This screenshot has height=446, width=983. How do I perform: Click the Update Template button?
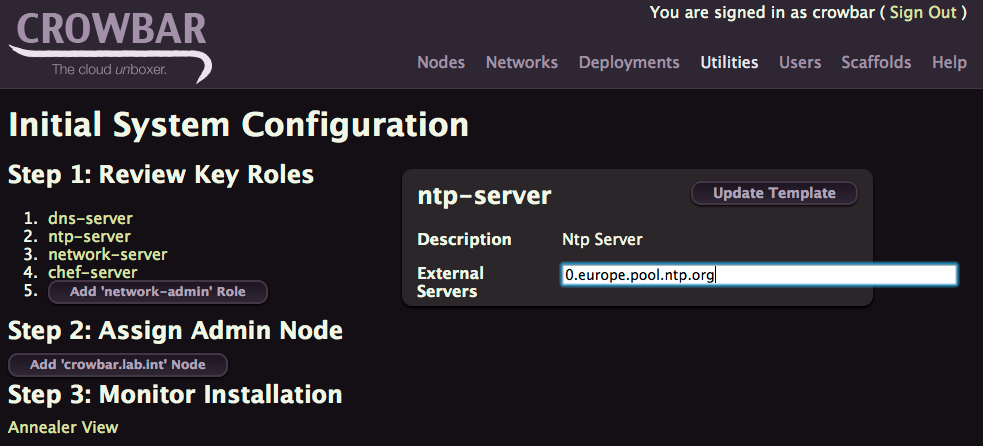click(774, 193)
